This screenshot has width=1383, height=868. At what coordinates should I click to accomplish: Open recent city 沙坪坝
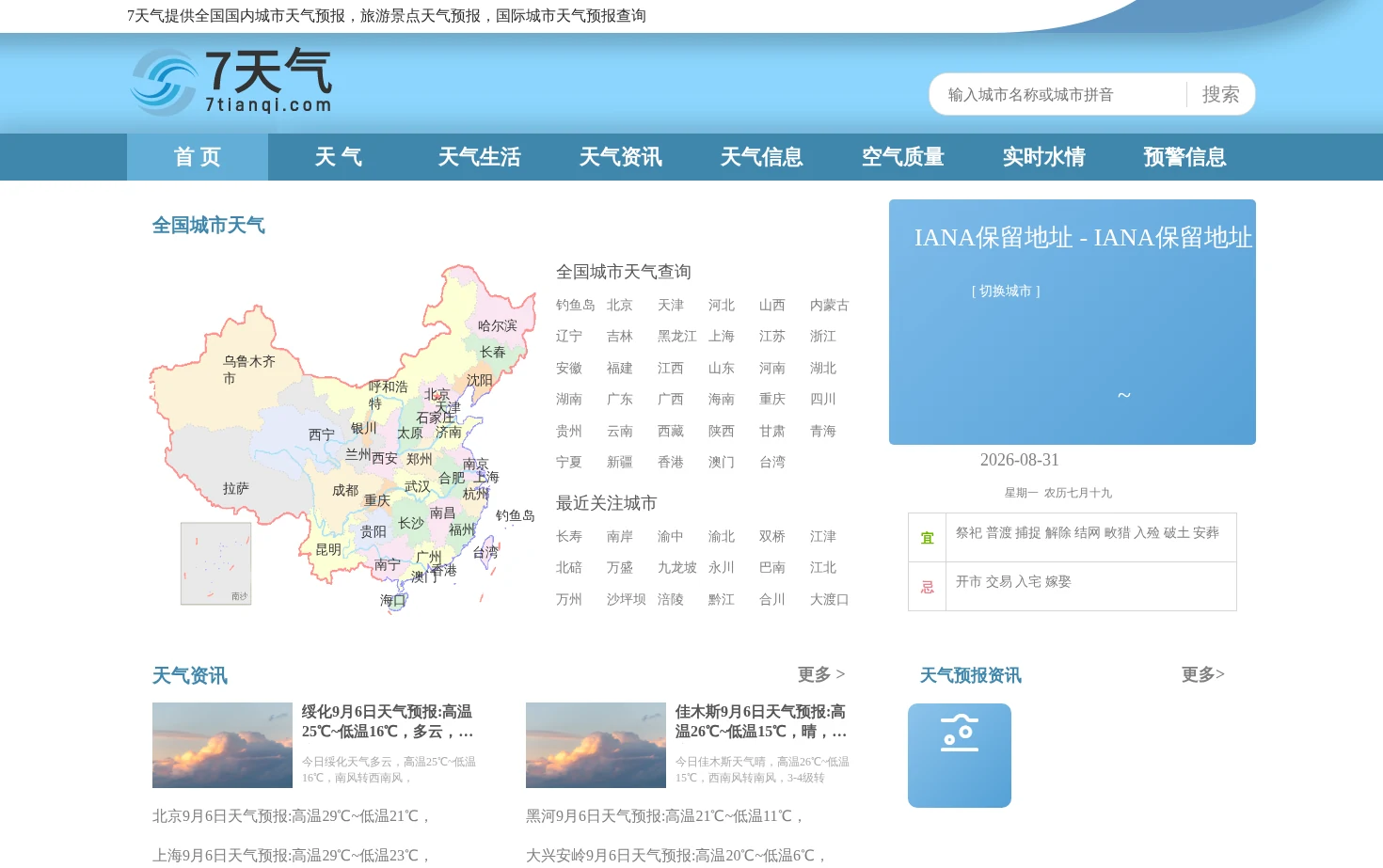tap(627, 599)
